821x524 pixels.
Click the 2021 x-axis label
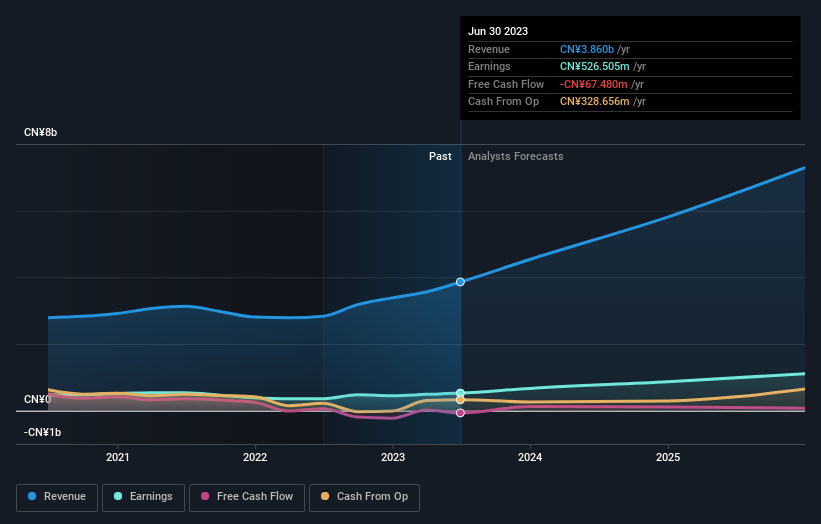click(118, 458)
